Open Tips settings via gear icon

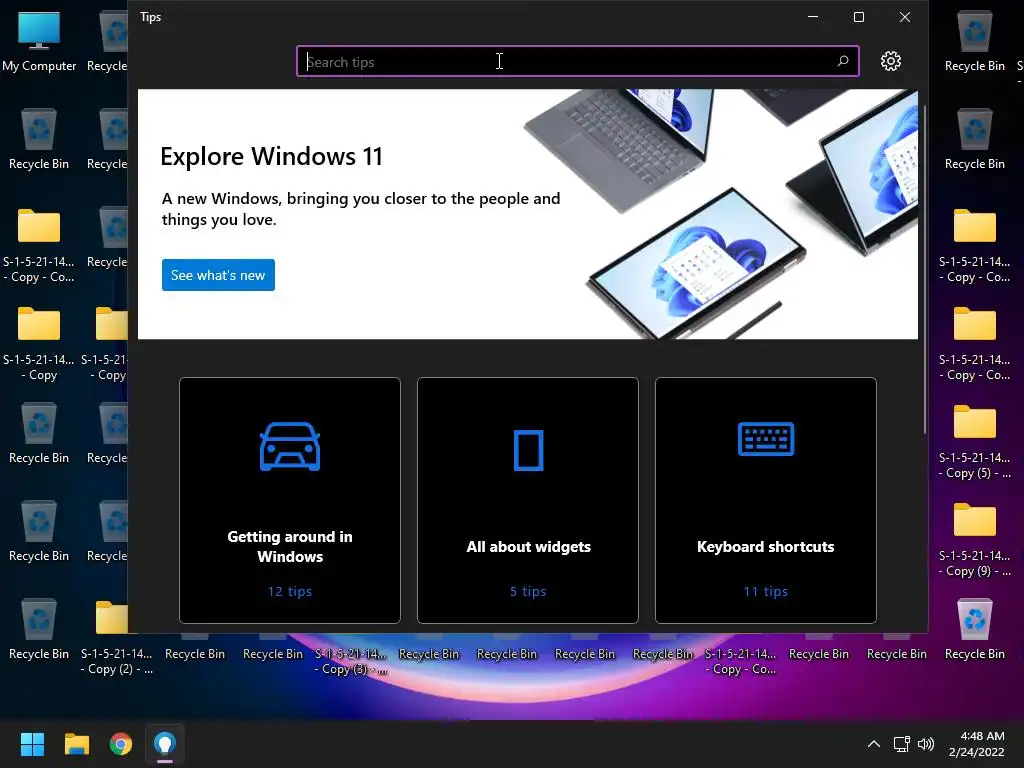891,61
